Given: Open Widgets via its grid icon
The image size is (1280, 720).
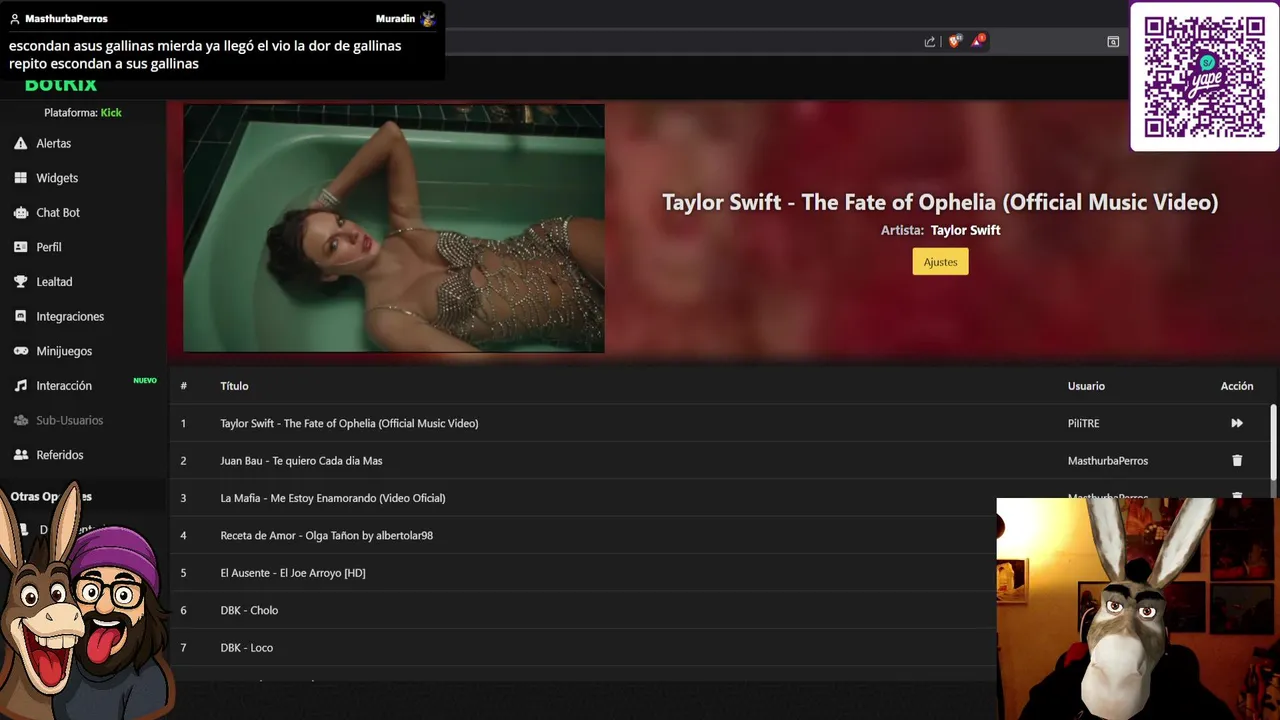Looking at the screenshot, I should point(20,178).
